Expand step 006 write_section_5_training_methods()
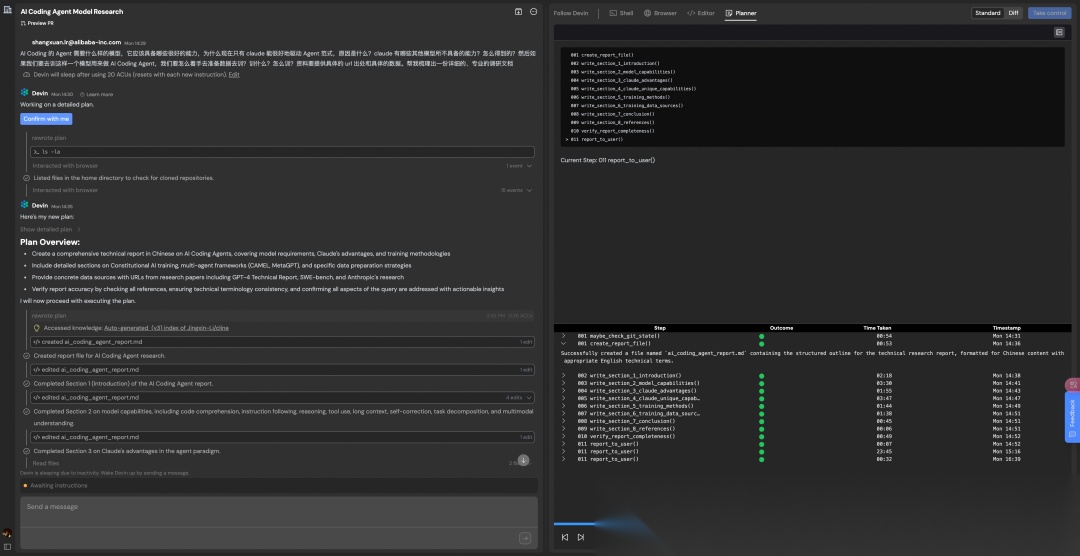Image resolution: width=1080 pixels, height=556 pixels. click(563, 406)
